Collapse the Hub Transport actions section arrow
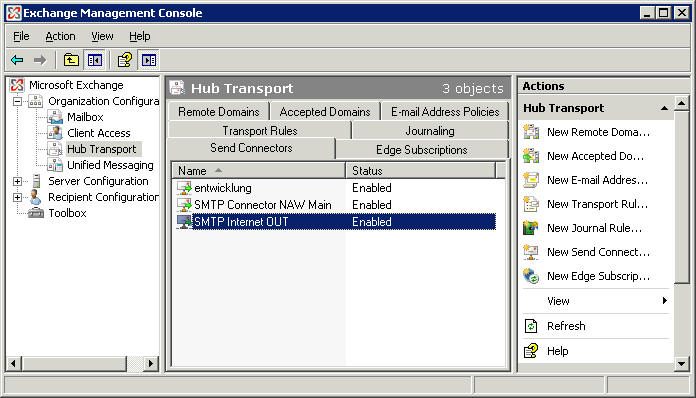This screenshot has width=696, height=398. click(x=664, y=108)
